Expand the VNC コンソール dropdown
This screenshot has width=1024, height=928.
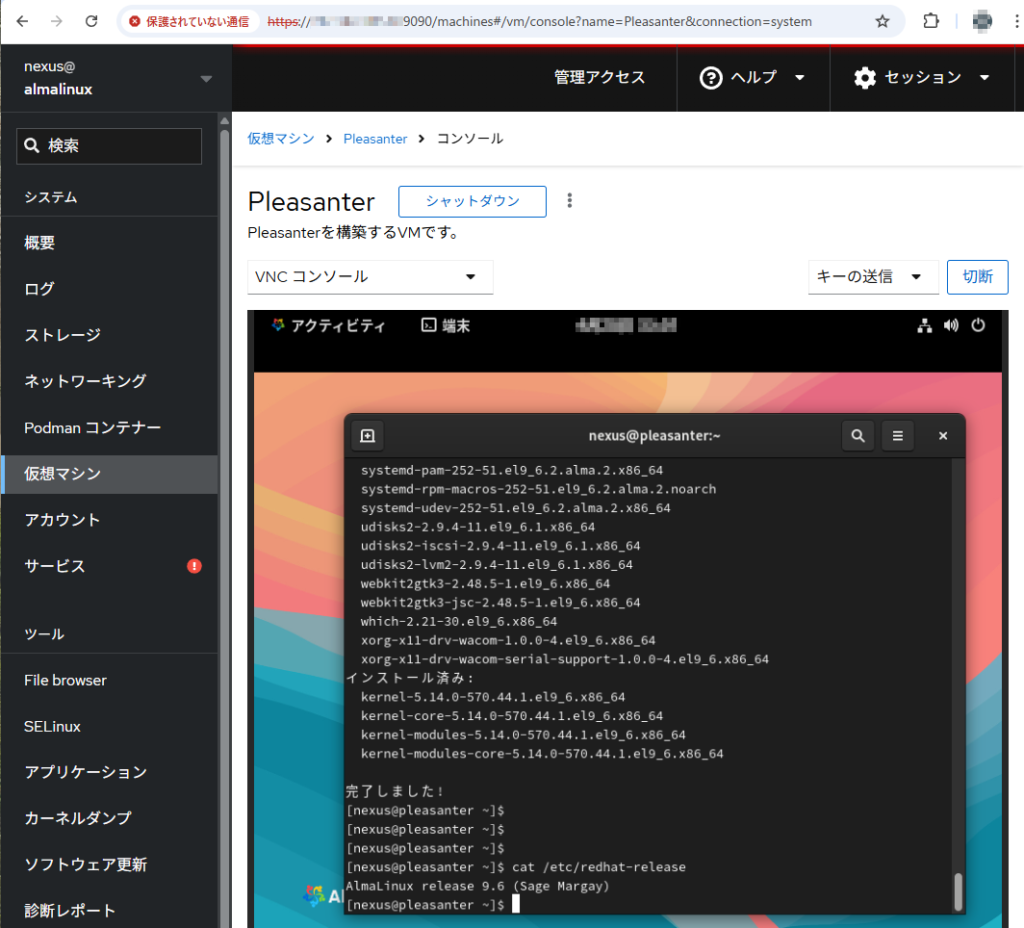pos(370,277)
